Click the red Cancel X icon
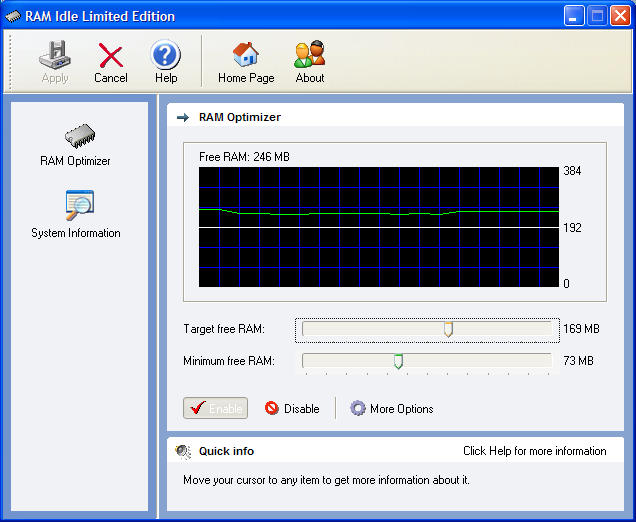This screenshot has height=522, width=636. point(110,56)
